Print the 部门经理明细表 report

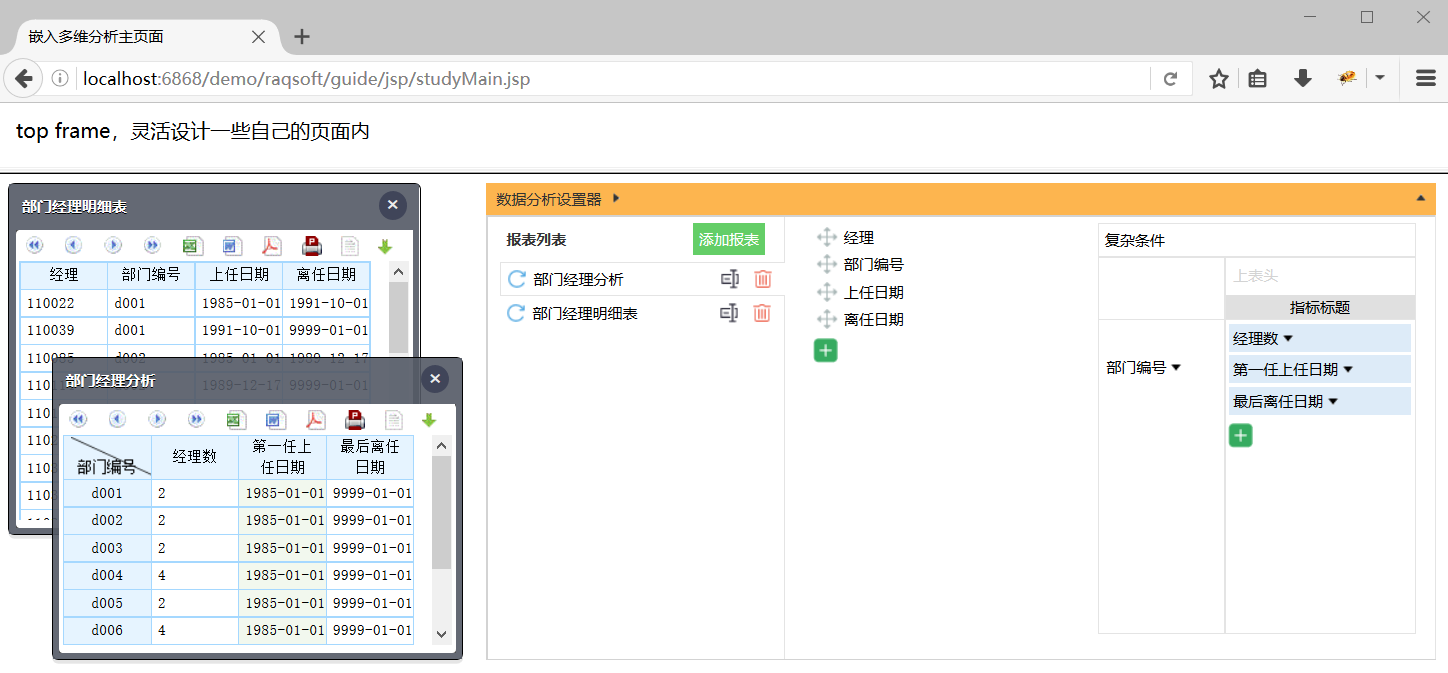(311, 245)
